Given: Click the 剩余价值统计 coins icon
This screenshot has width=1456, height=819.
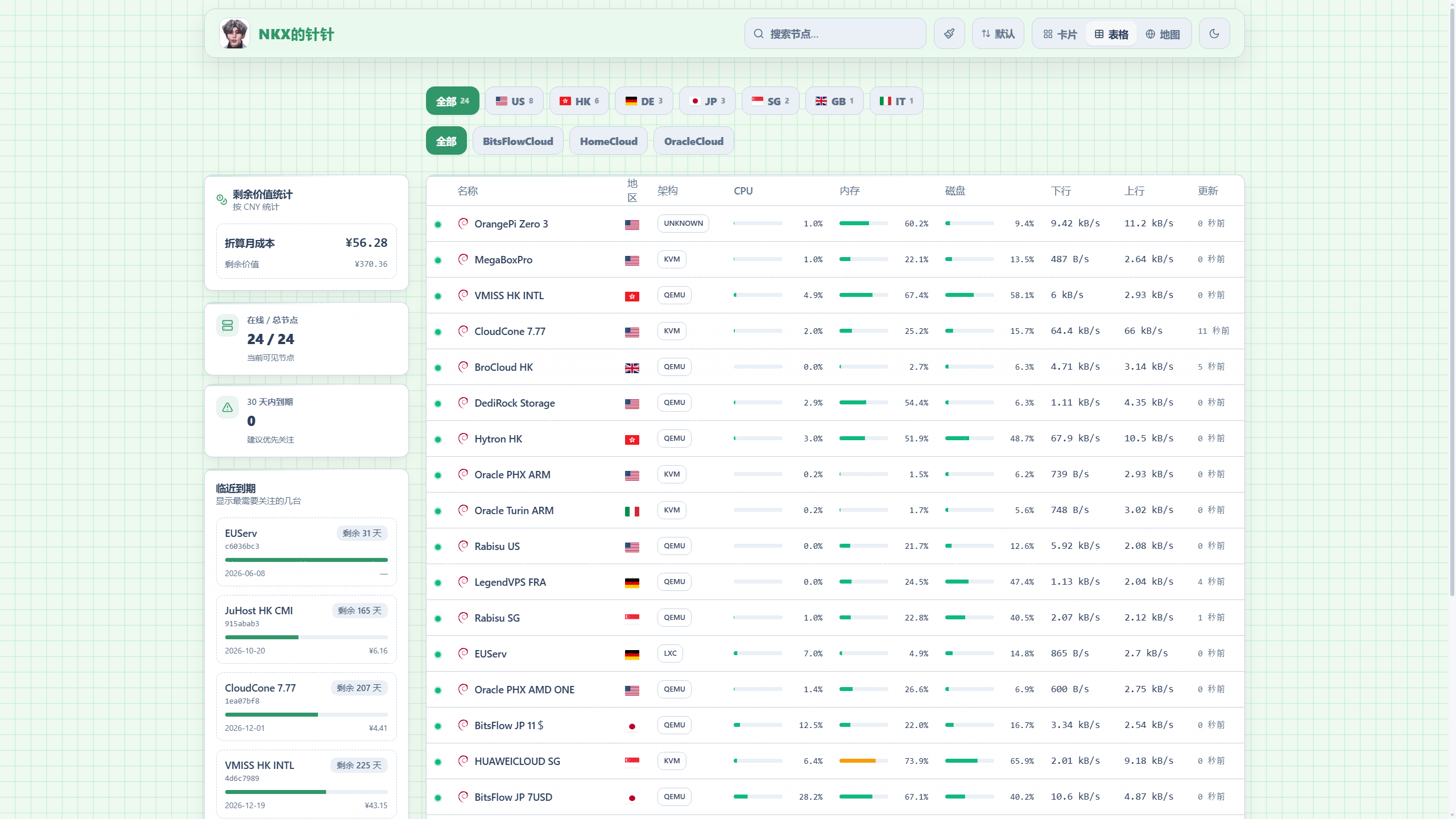Looking at the screenshot, I should click(222, 199).
